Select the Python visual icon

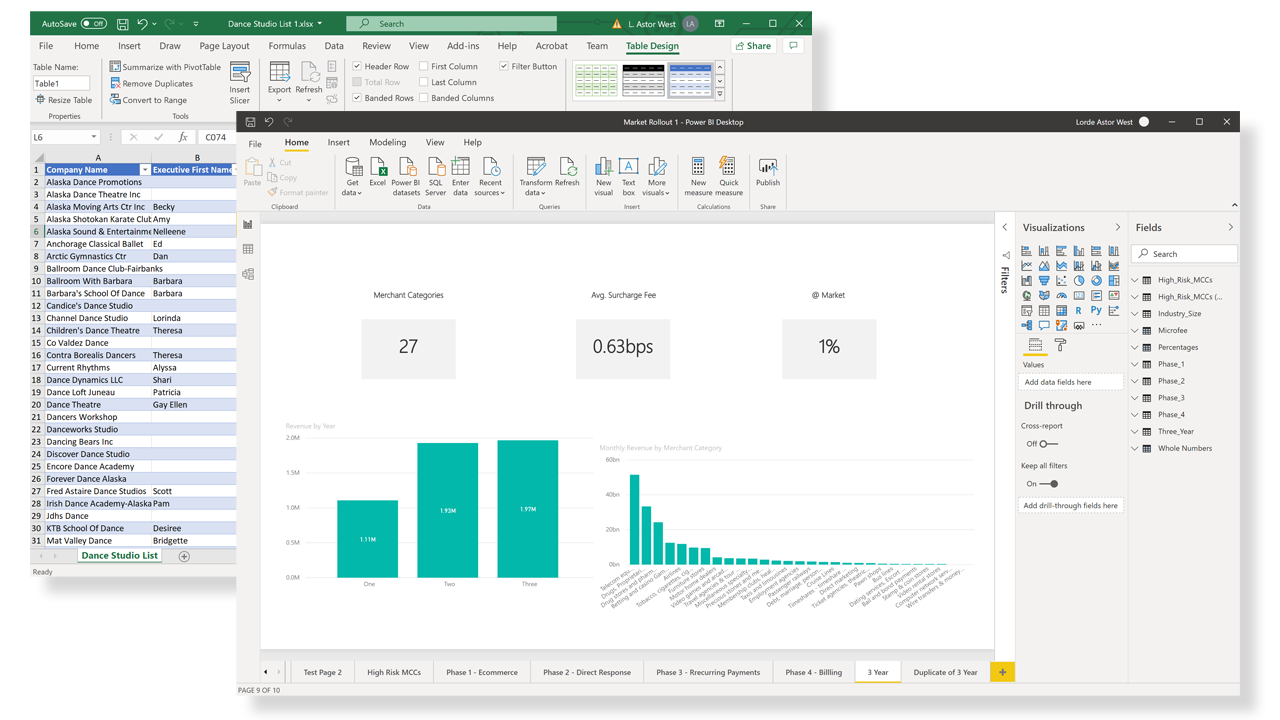point(1096,310)
